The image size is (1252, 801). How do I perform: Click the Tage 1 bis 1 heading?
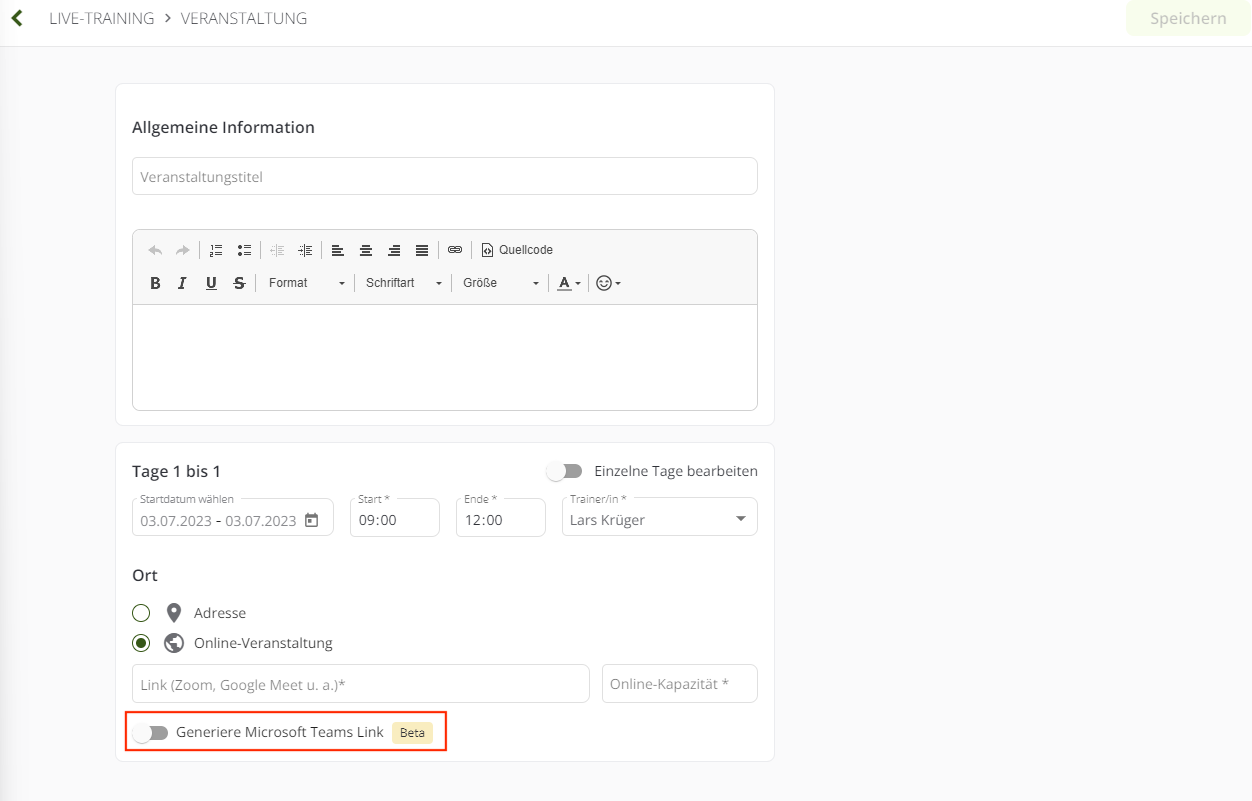176,471
